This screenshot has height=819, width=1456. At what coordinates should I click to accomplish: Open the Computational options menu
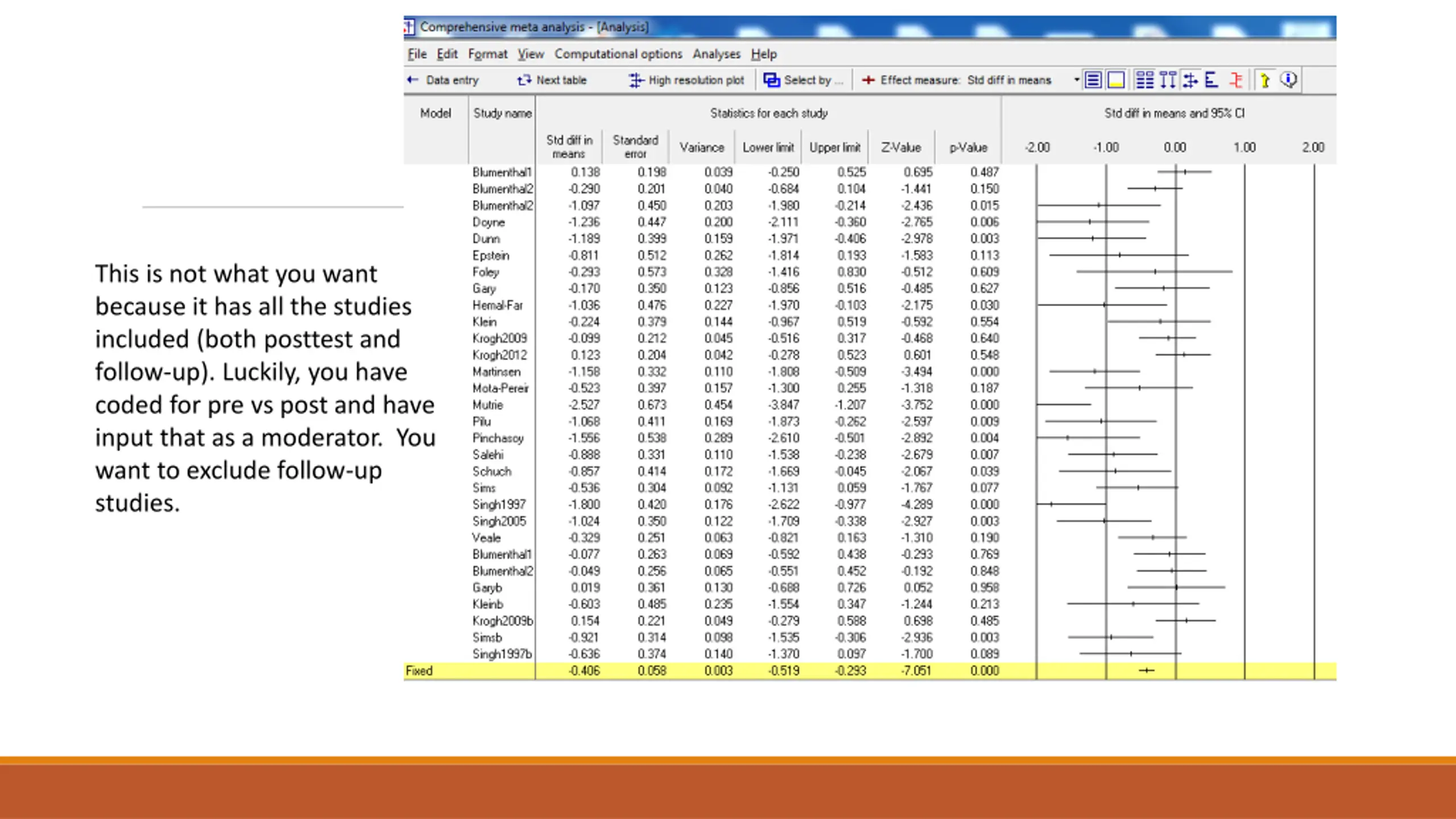tap(618, 54)
